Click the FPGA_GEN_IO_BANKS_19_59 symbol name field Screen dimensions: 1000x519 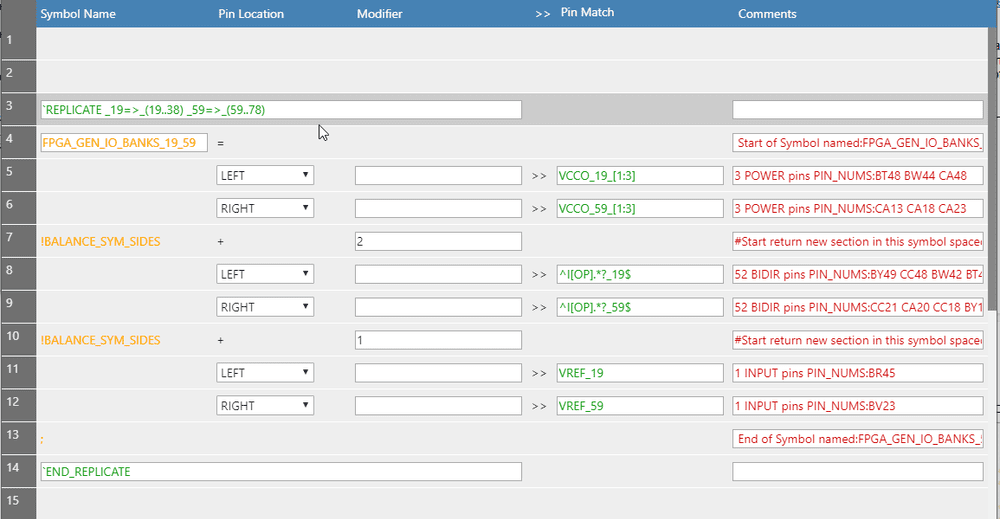[124, 143]
